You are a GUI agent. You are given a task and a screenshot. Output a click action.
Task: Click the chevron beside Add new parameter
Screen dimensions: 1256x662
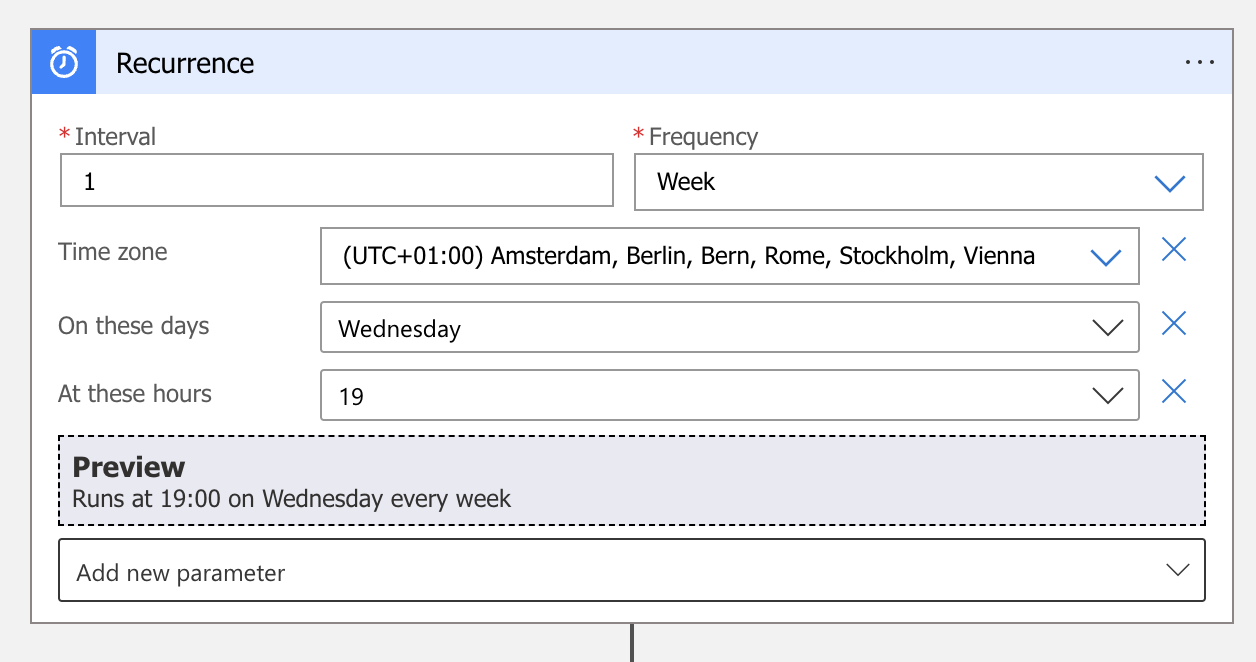(x=1177, y=570)
